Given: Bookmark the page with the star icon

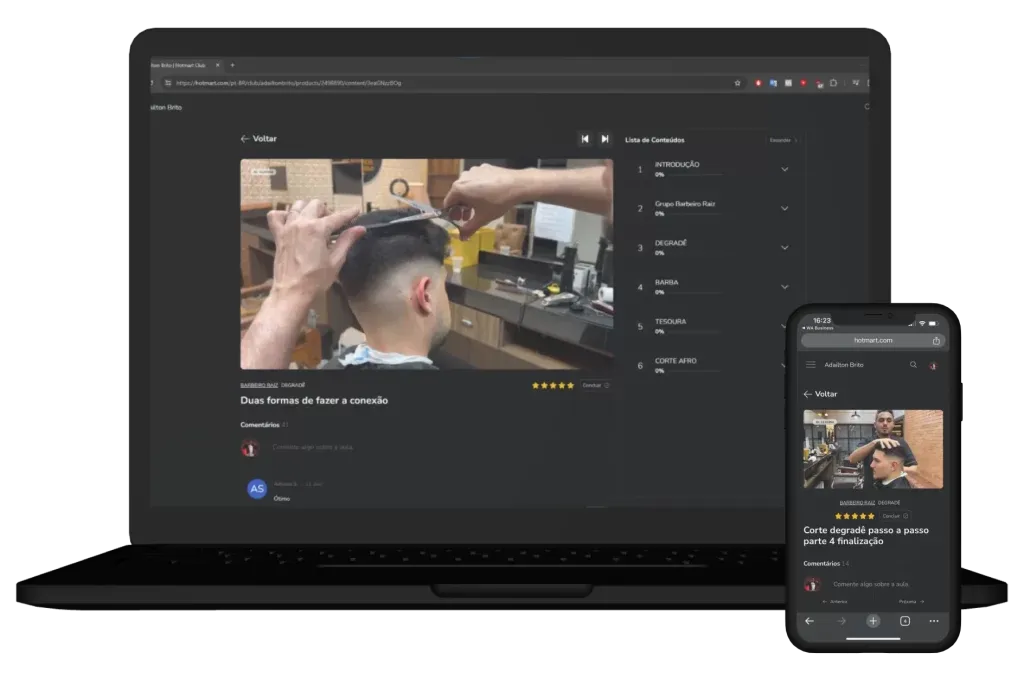Looking at the screenshot, I should 738,83.
